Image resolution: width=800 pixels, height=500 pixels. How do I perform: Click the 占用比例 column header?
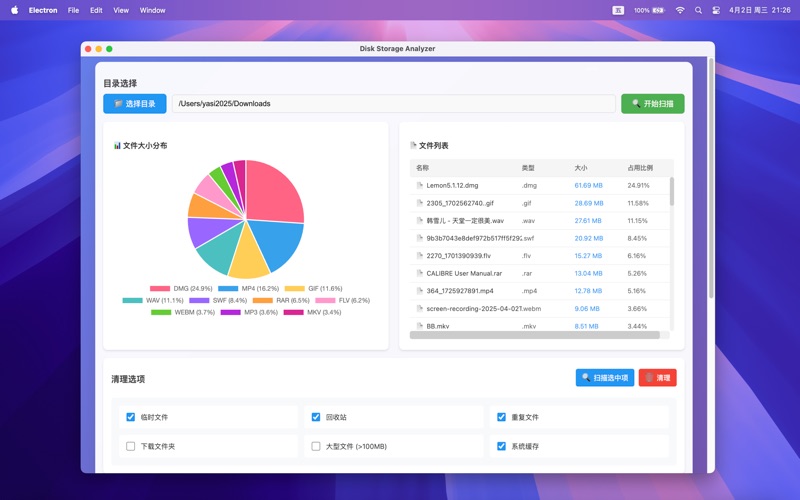coord(640,168)
